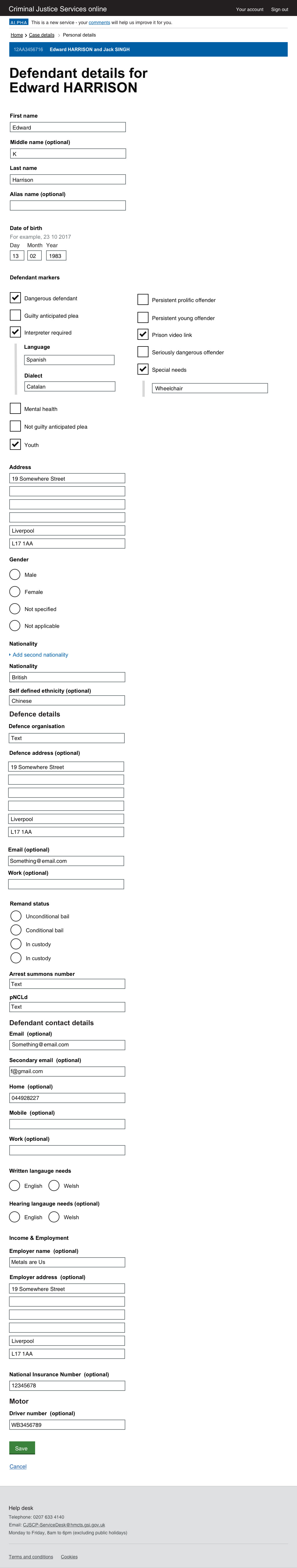
Task: Select Unconditional bail remand status
Action: pyautogui.click(x=16, y=916)
